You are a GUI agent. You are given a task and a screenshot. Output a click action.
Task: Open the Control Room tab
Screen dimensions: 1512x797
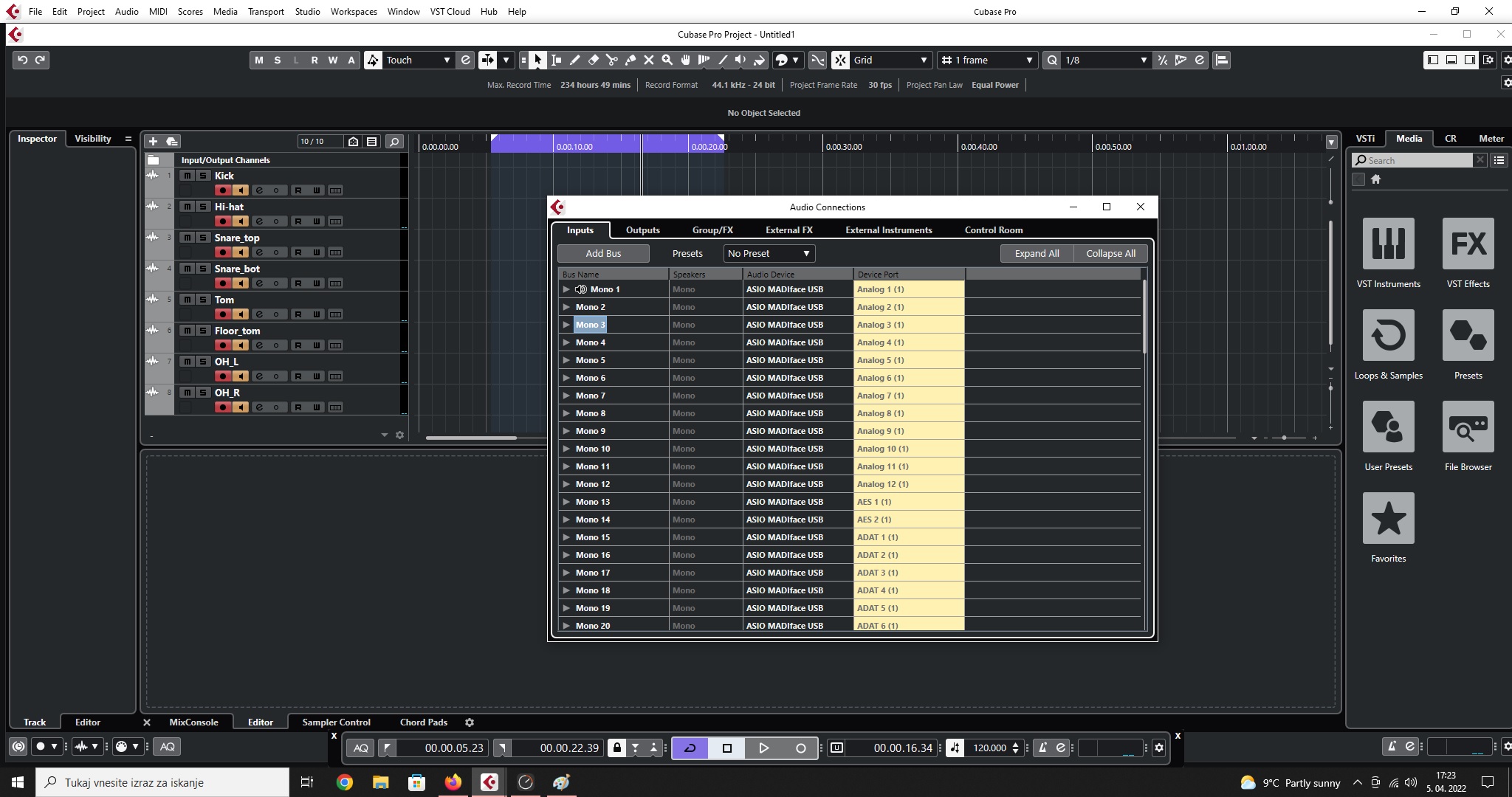pos(994,230)
